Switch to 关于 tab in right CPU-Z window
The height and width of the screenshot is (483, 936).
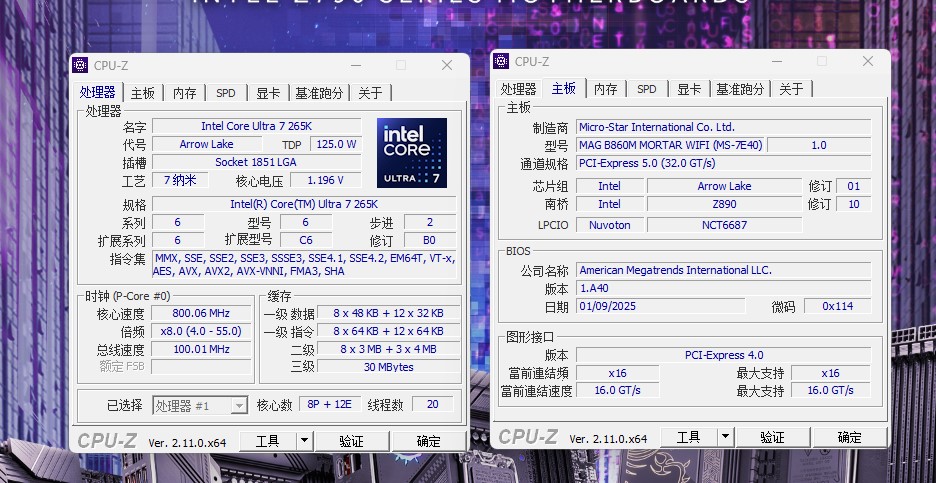792,90
